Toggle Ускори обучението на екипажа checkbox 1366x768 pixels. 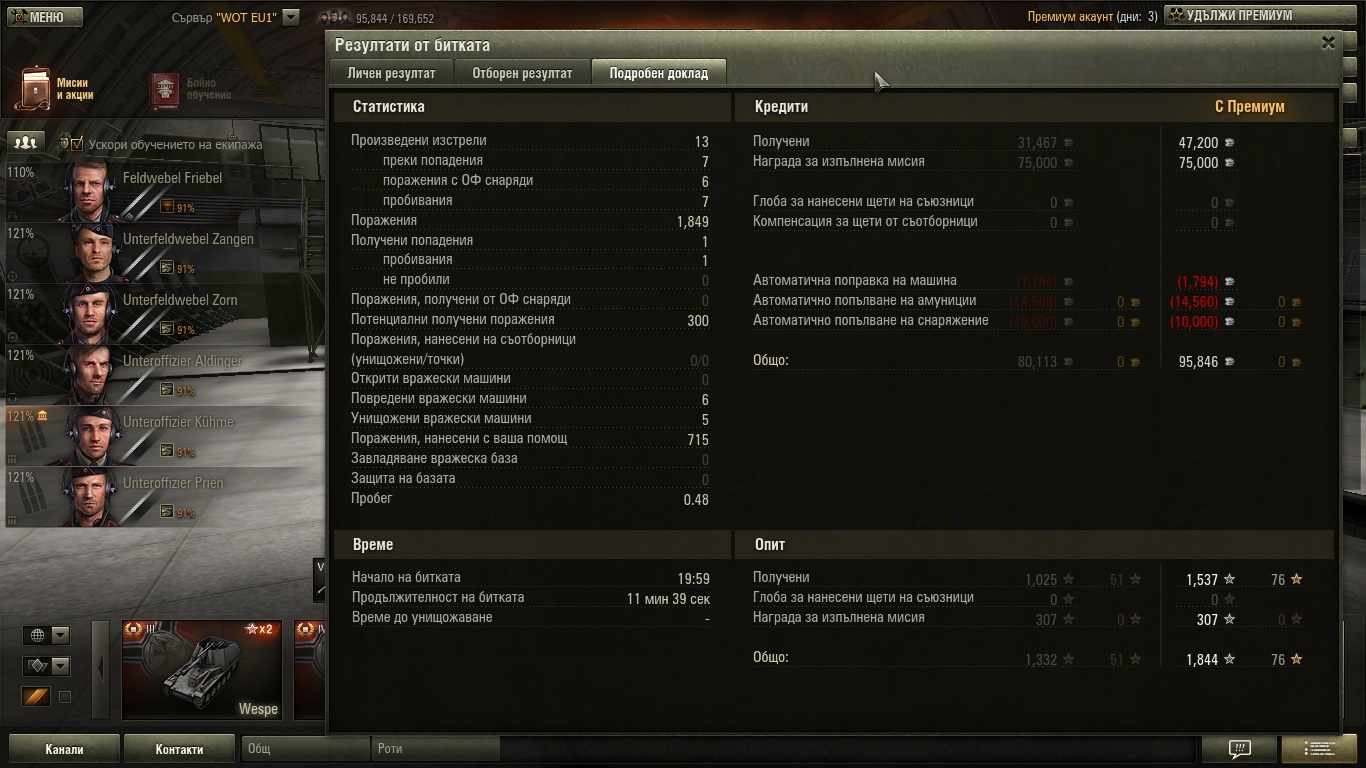pyautogui.click(x=78, y=143)
